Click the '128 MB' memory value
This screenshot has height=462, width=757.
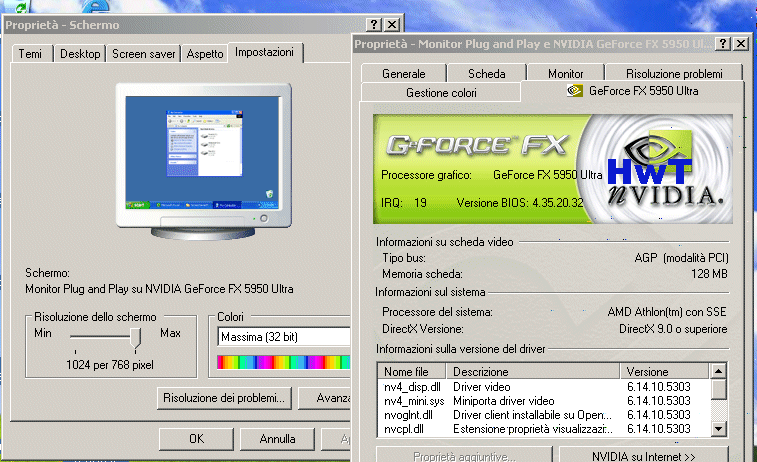click(x=709, y=274)
